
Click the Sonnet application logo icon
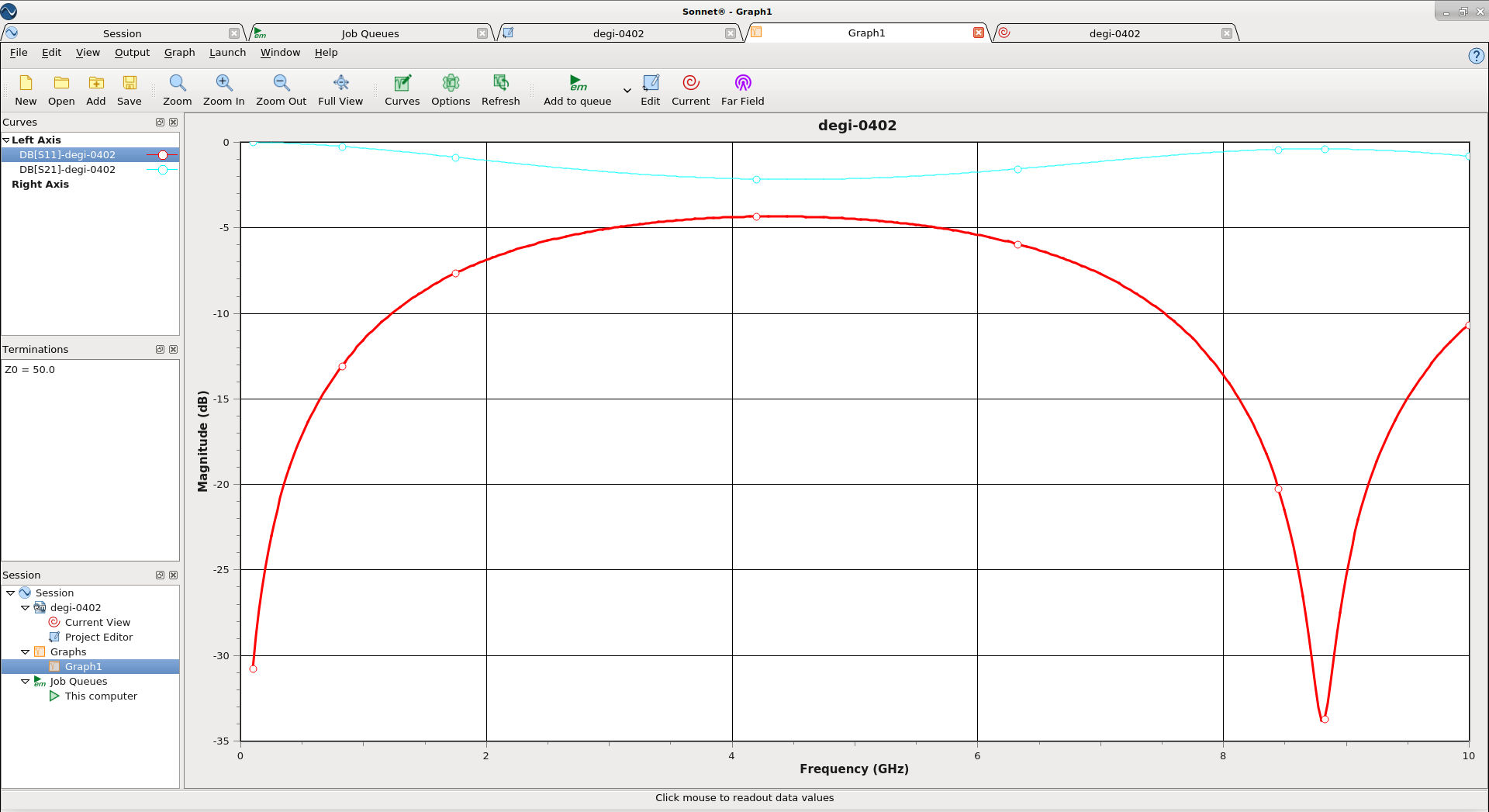coord(9,11)
